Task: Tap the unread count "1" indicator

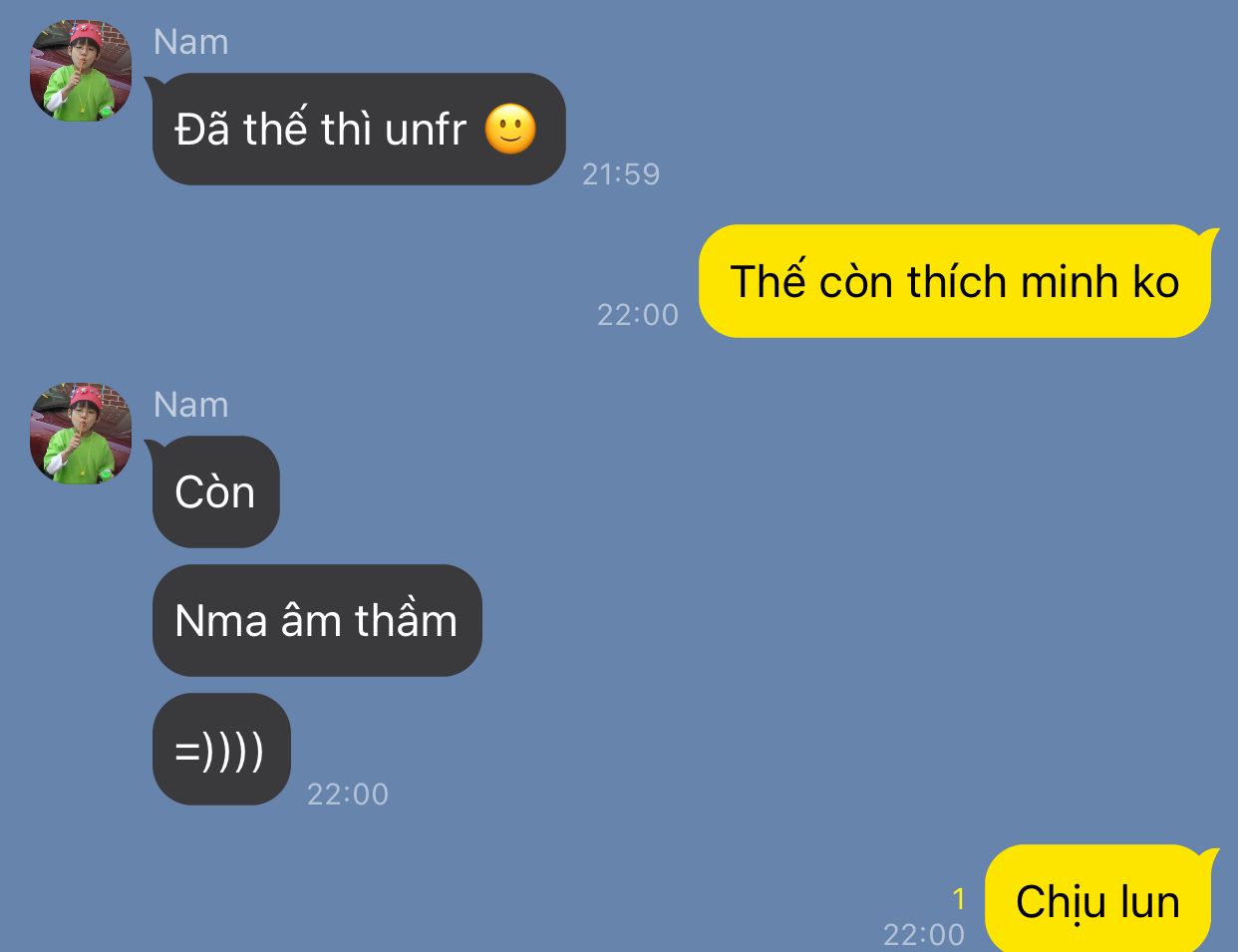Action: click(x=959, y=900)
